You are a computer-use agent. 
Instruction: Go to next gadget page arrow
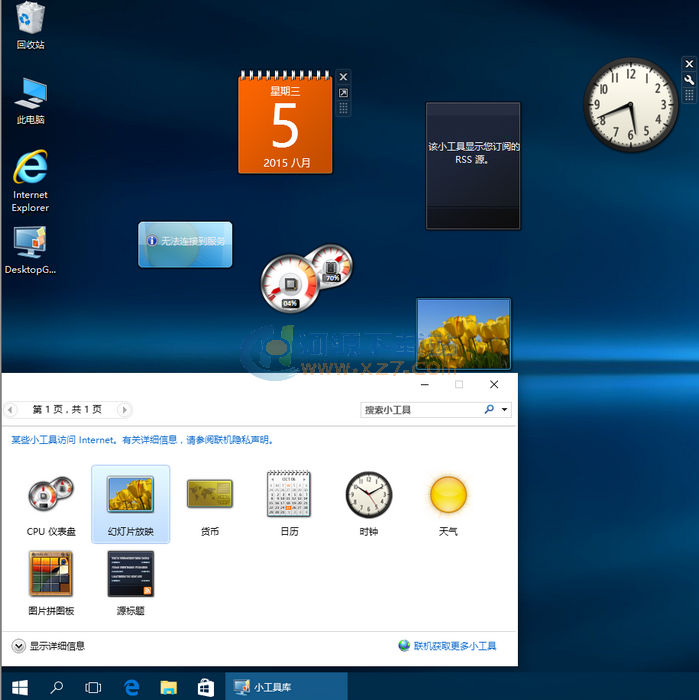coord(124,410)
